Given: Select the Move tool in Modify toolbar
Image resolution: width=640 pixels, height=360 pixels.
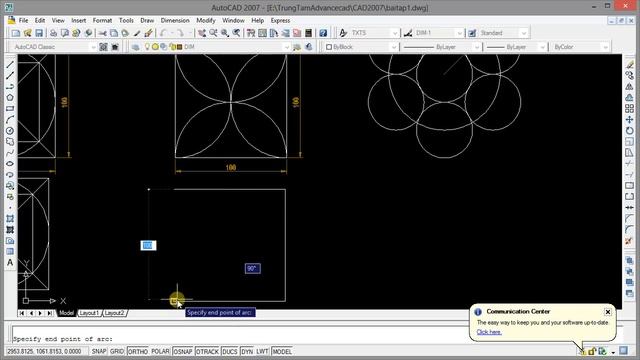Looking at the screenshot, I should coord(629,120).
